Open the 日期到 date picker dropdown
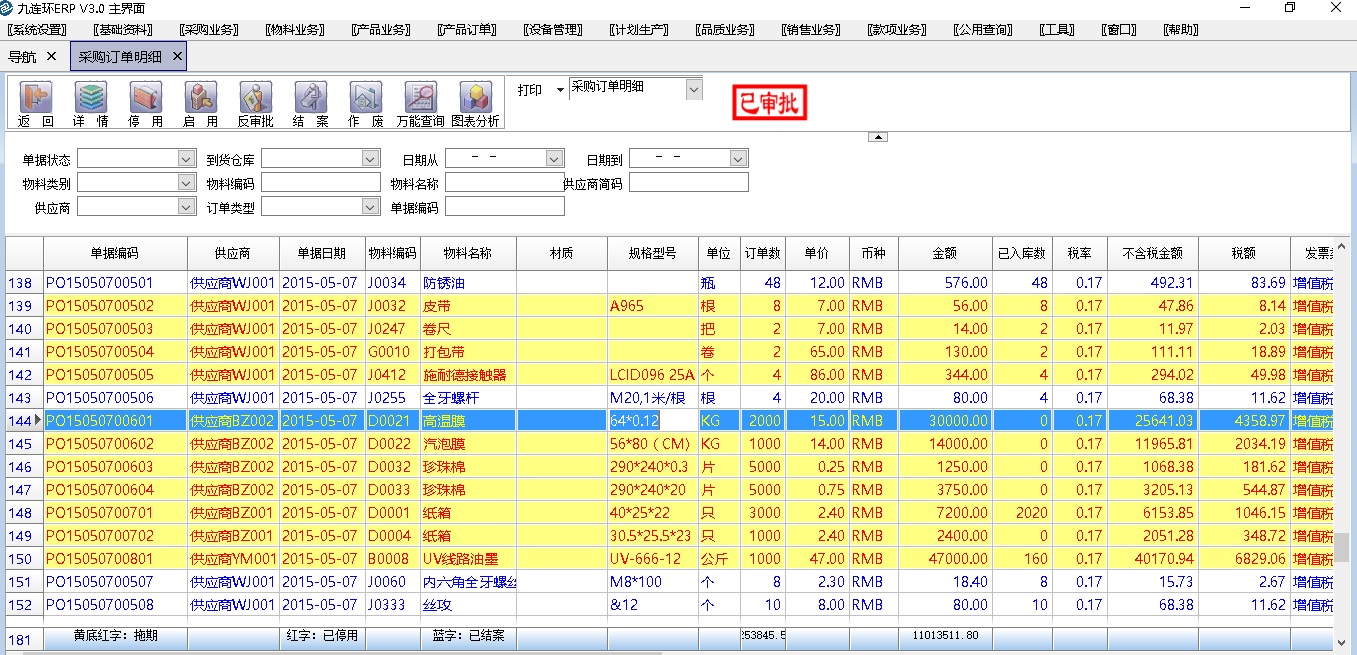This screenshot has width=1357, height=655. [739, 158]
